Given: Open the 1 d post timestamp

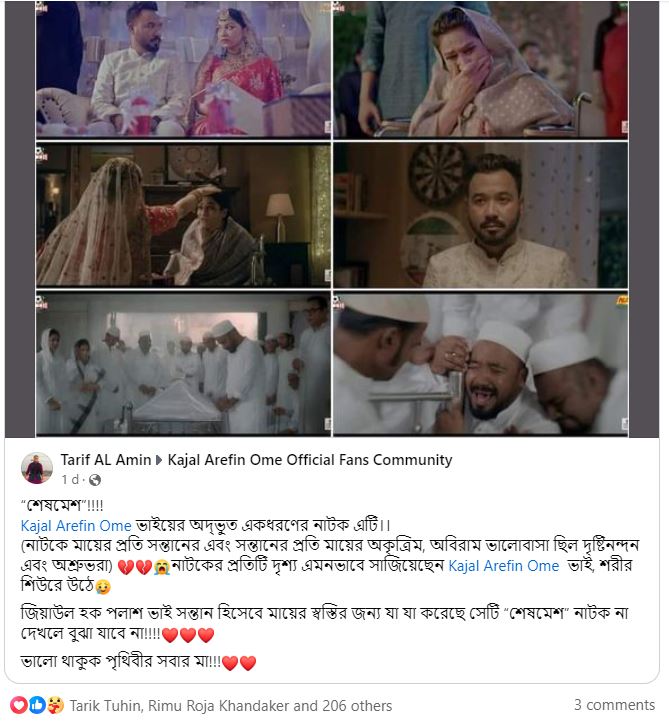Looking at the screenshot, I should 69,480.
